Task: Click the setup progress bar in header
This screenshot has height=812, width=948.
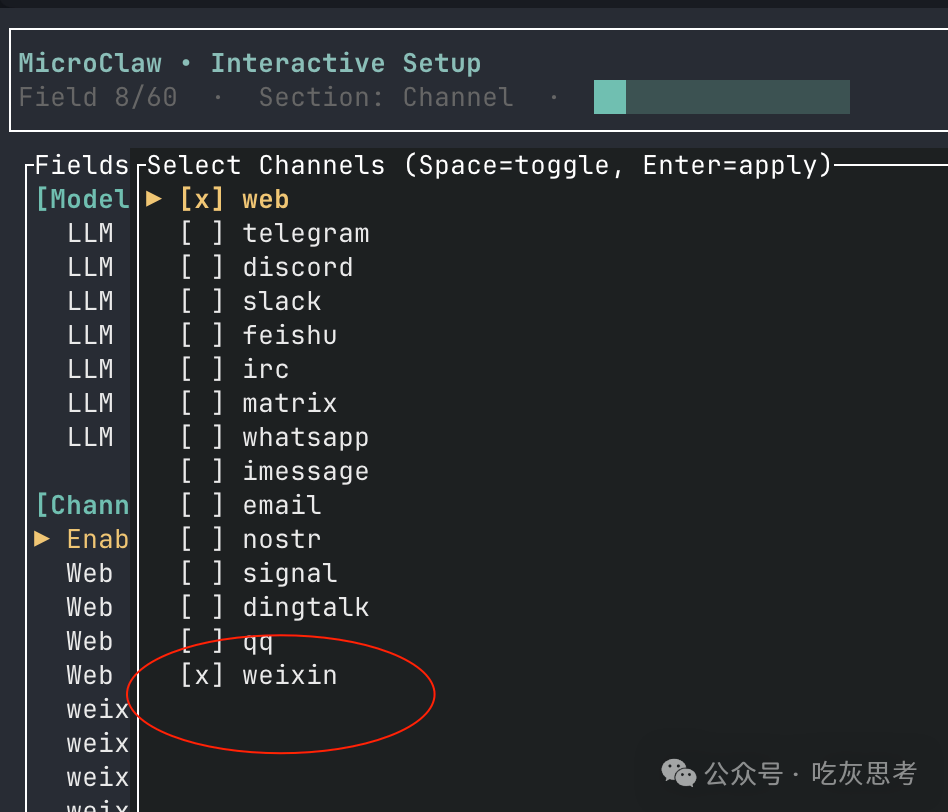Action: 722,97
